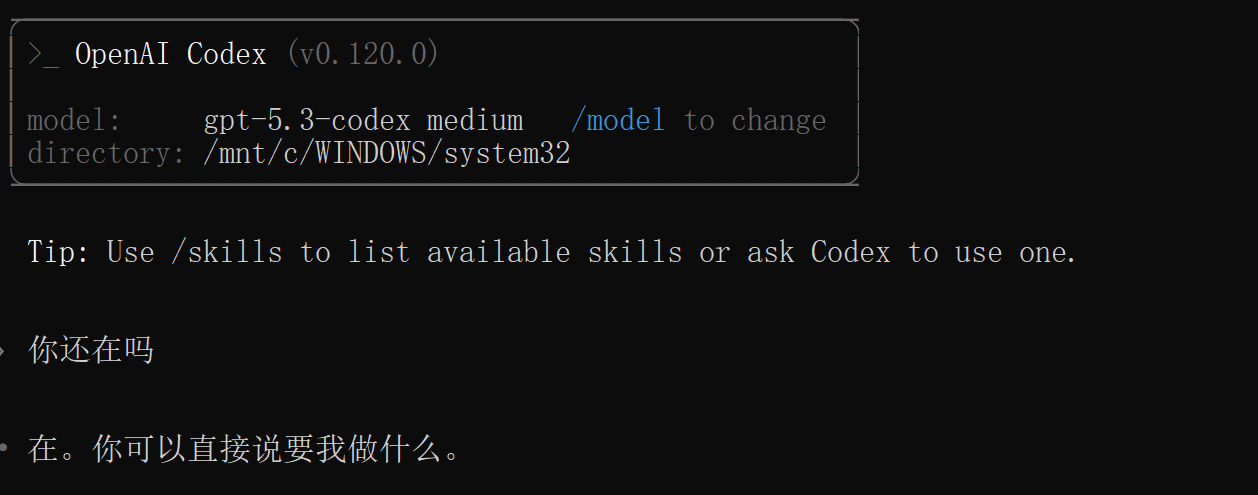
Task: Click the bullet marker before the reply
Action: tap(4, 449)
